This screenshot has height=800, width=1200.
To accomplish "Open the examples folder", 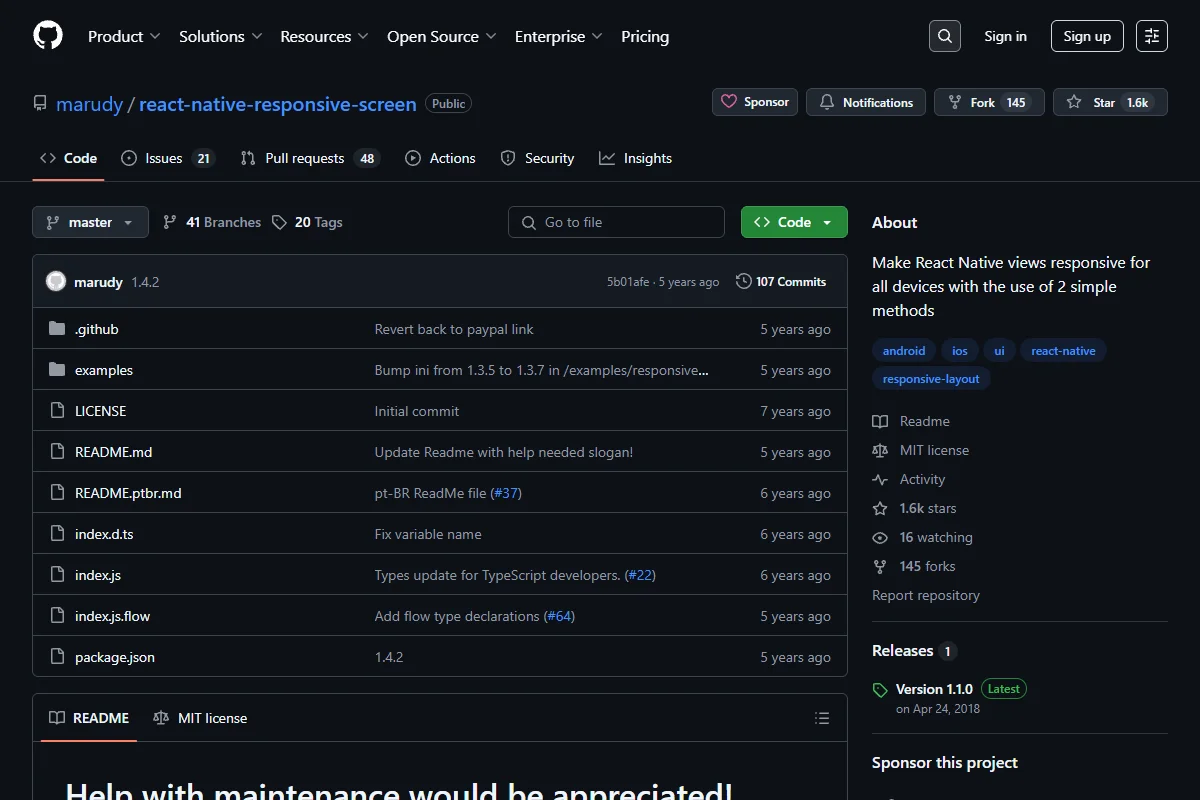I will pyautogui.click(x=104, y=370).
